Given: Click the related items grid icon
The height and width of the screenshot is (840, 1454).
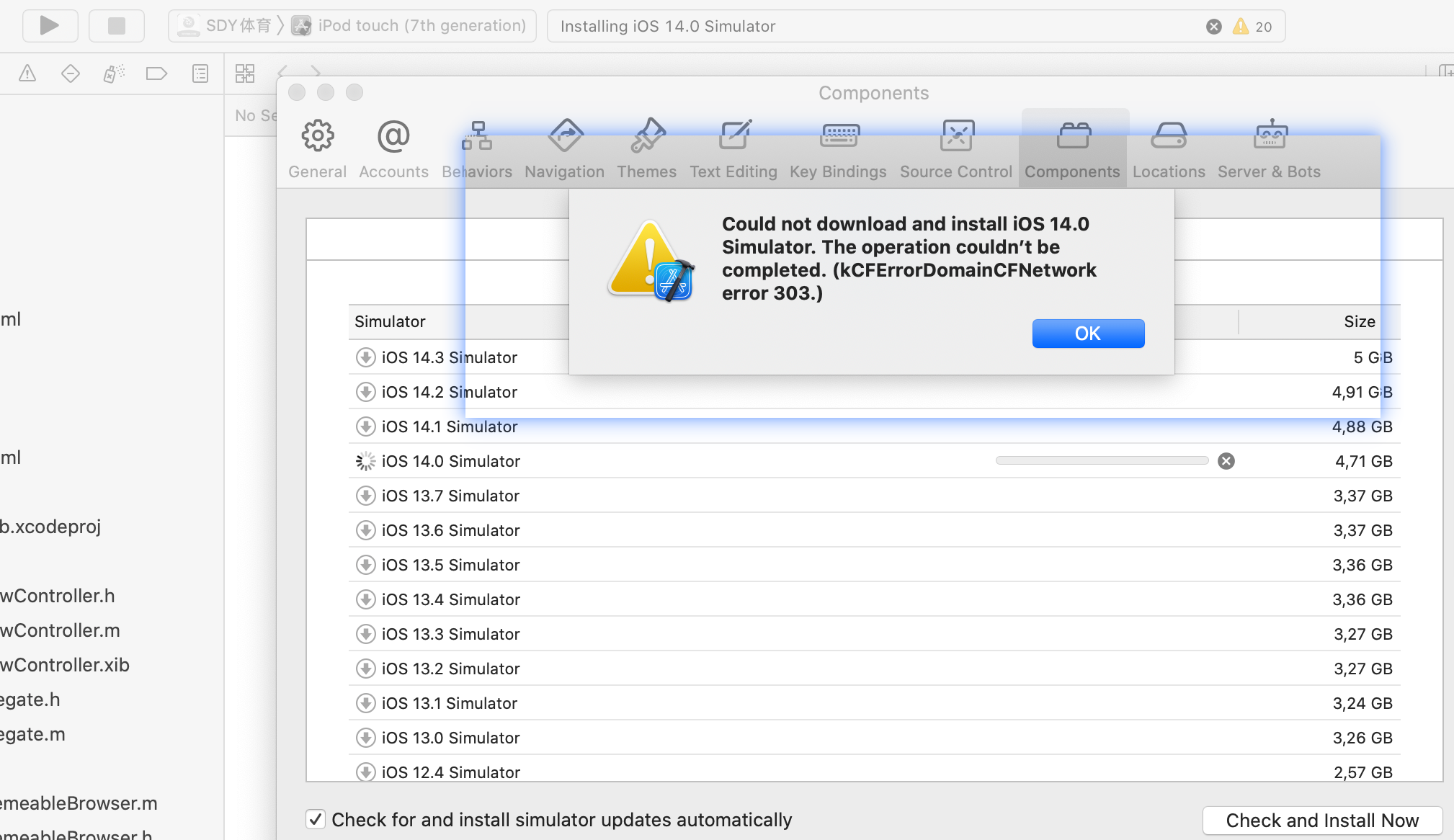Looking at the screenshot, I should click(x=245, y=73).
